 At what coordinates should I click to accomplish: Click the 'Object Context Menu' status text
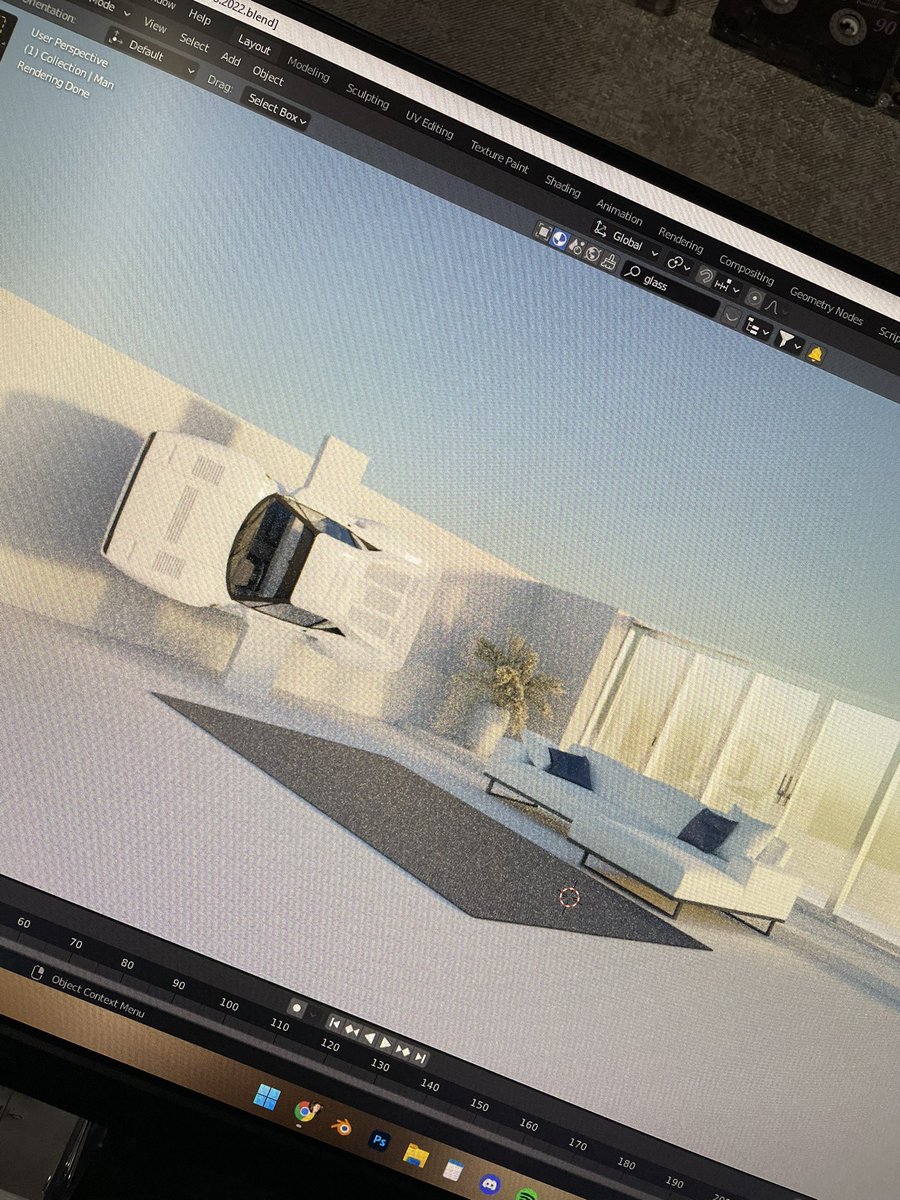coord(98,997)
